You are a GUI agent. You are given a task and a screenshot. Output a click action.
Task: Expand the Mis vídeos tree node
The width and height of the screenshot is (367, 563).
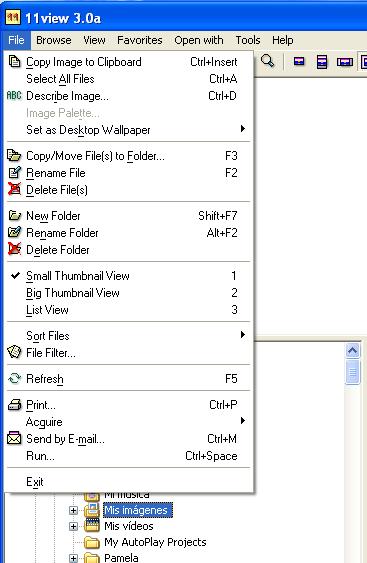73,526
